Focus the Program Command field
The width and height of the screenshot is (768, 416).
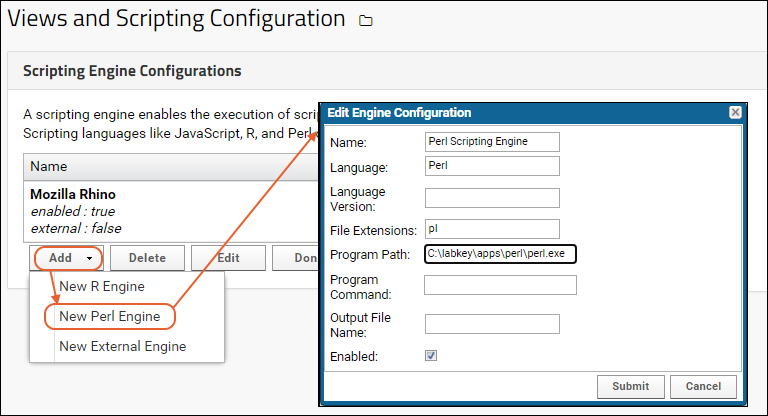click(500, 285)
